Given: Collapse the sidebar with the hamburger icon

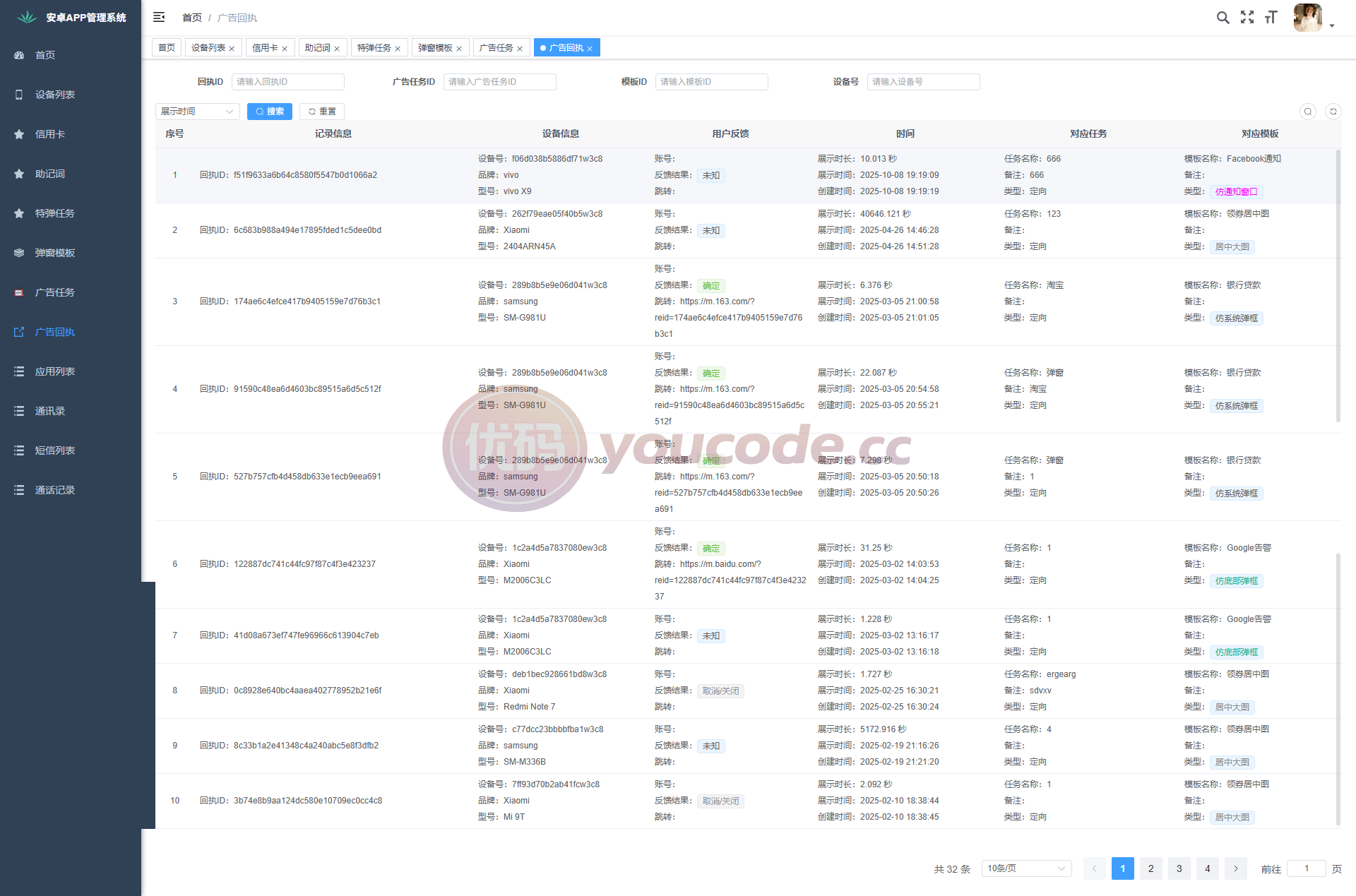Looking at the screenshot, I should (159, 17).
